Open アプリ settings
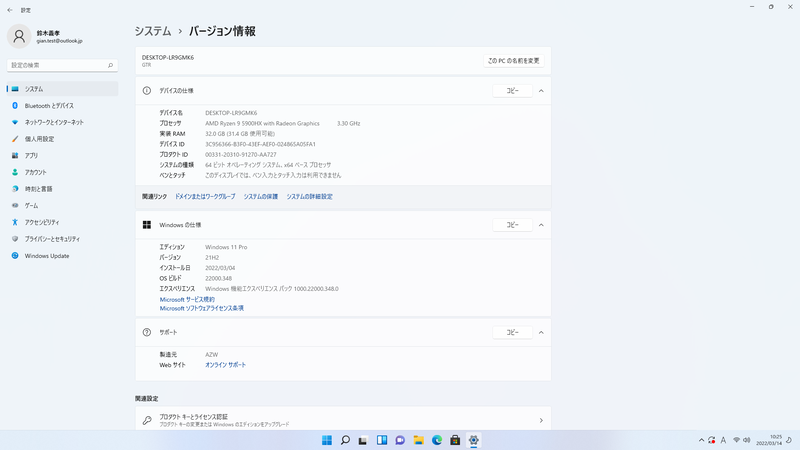Image resolution: width=800 pixels, height=450 pixels. [62, 156]
